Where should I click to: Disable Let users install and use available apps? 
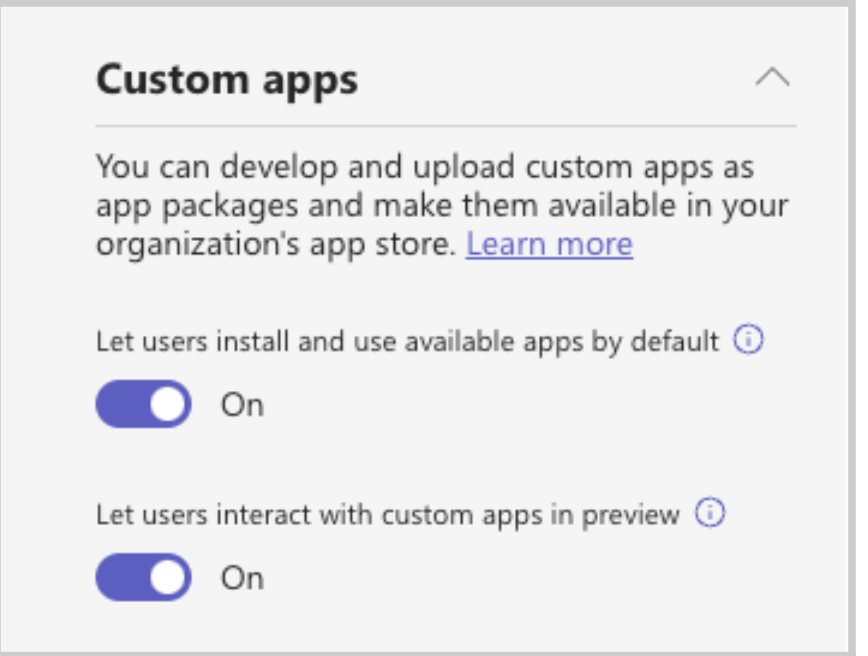tap(143, 404)
